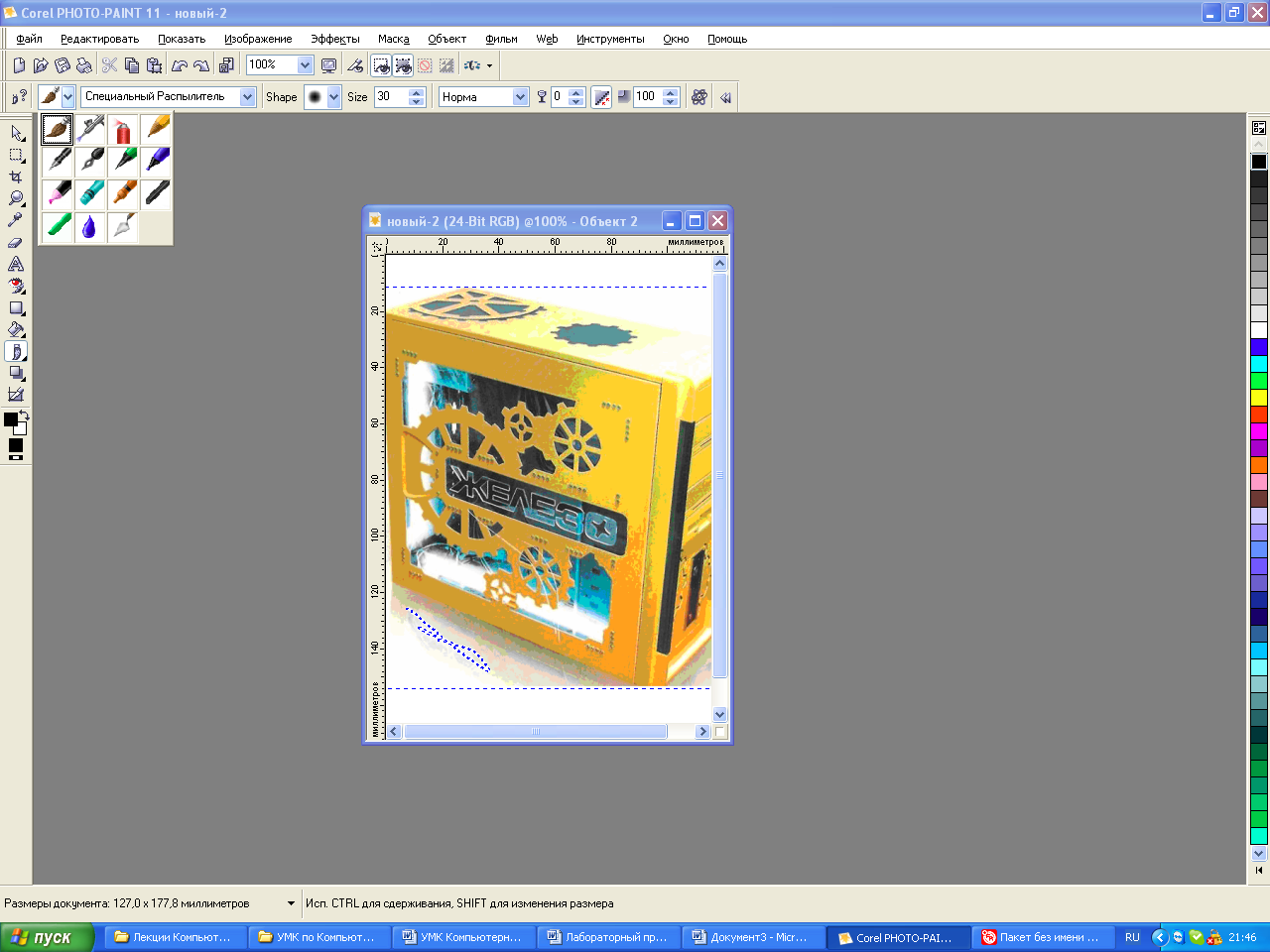The height and width of the screenshot is (952, 1270).
Task: Click the Save disk icon
Action: click(63, 65)
